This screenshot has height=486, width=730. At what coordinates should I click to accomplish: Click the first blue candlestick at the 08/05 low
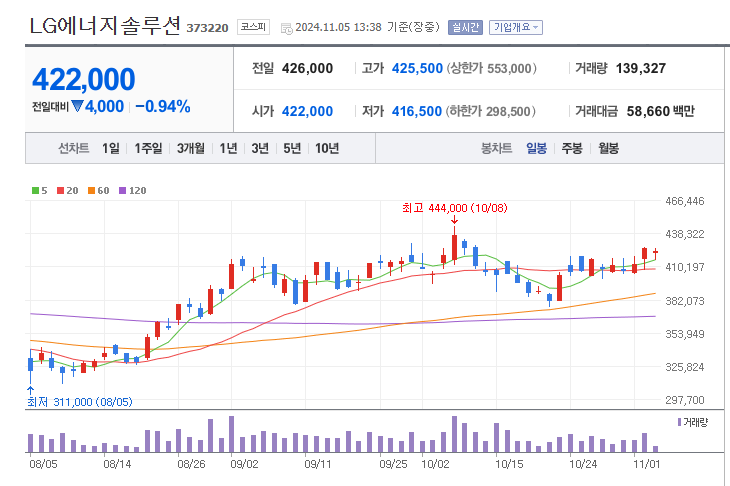tap(30, 365)
